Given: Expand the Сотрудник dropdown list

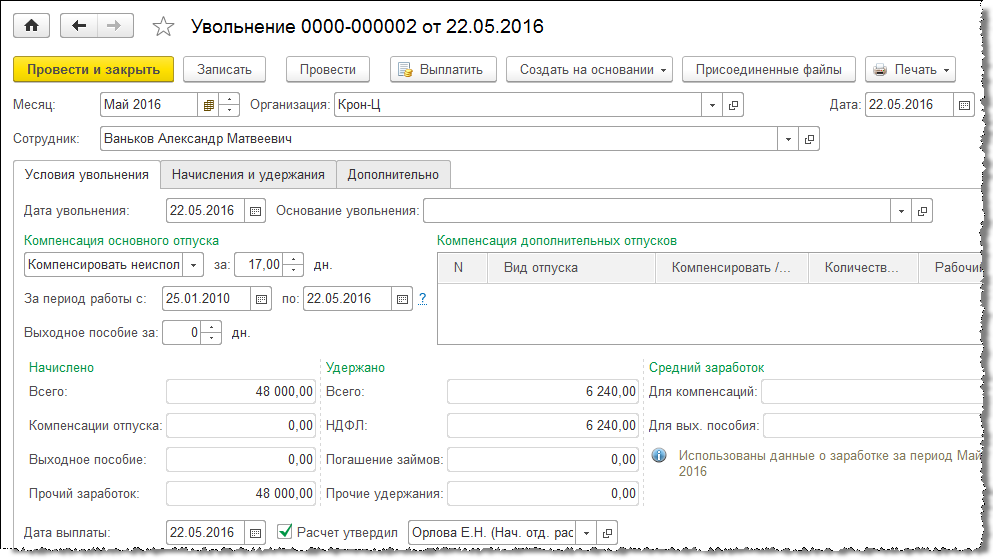Looking at the screenshot, I should pos(788,139).
